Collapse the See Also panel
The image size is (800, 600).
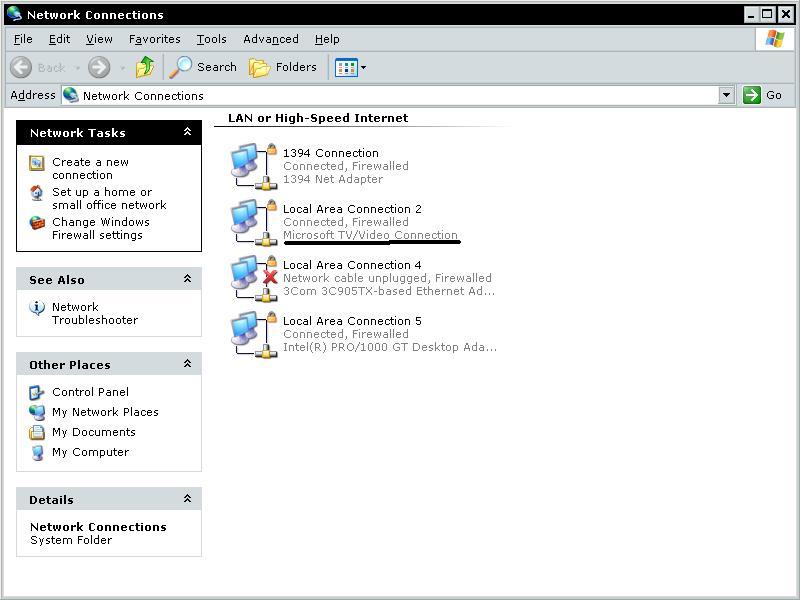(187, 280)
